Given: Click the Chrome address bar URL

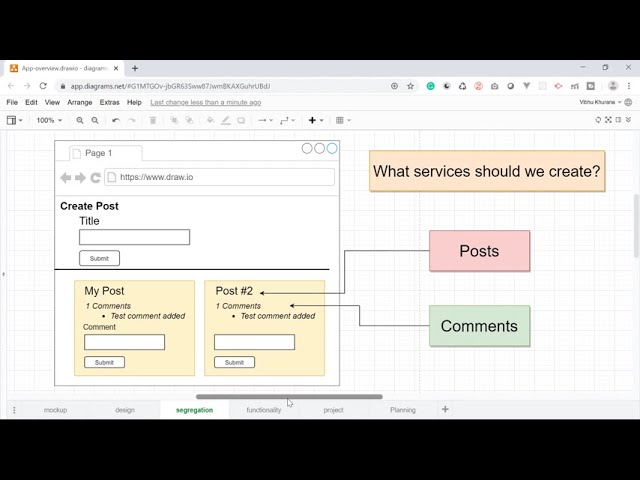Looking at the screenshot, I should tap(171, 86).
